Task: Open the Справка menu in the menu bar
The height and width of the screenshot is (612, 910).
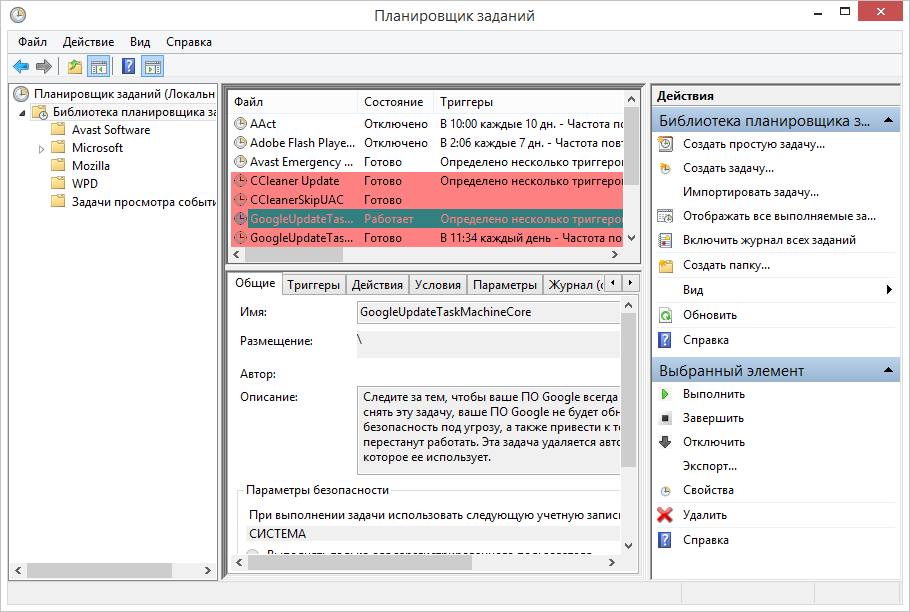Action: click(x=189, y=42)
